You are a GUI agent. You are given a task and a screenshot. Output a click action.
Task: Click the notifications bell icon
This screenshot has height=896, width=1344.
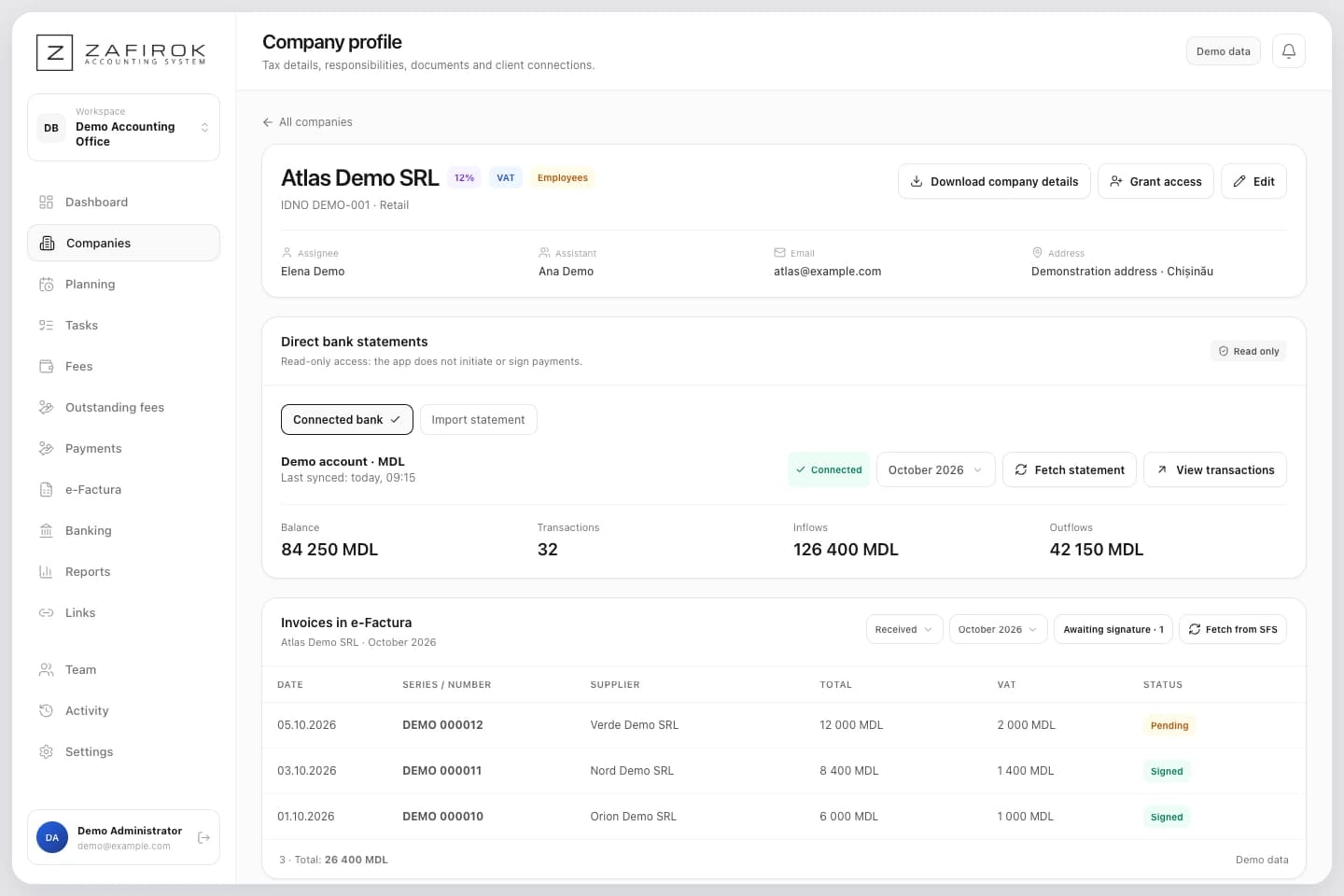click(x=1288, y=51)
